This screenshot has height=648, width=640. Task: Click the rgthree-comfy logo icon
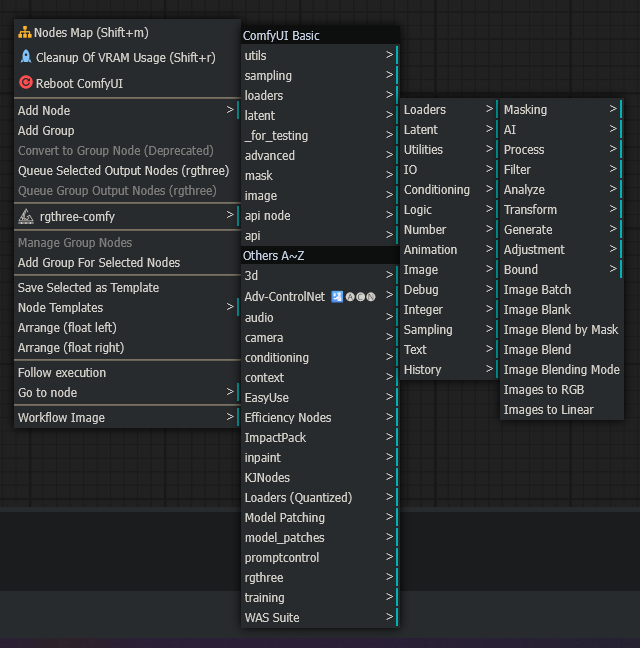coord(26,216)
